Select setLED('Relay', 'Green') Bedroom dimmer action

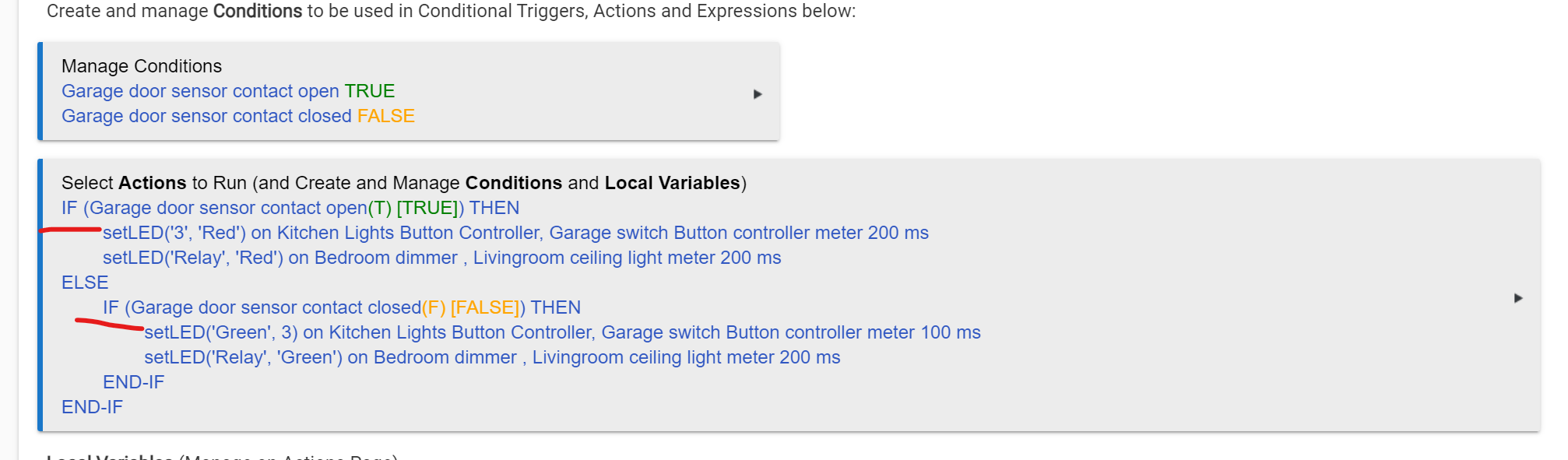pyautogui.click(x=492, y=357)
